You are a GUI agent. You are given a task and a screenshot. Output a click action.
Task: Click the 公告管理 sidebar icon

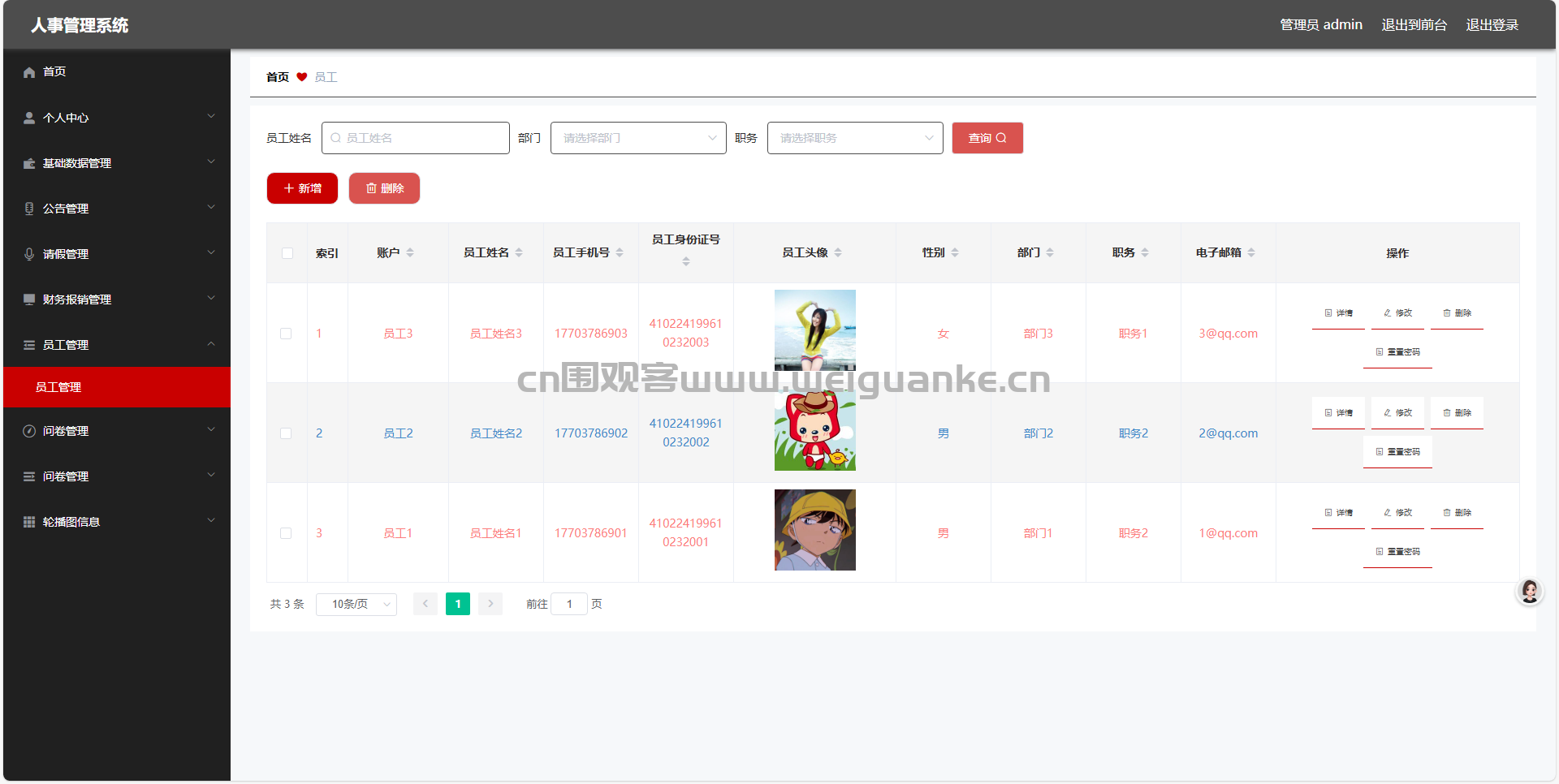tap(29, 209)
